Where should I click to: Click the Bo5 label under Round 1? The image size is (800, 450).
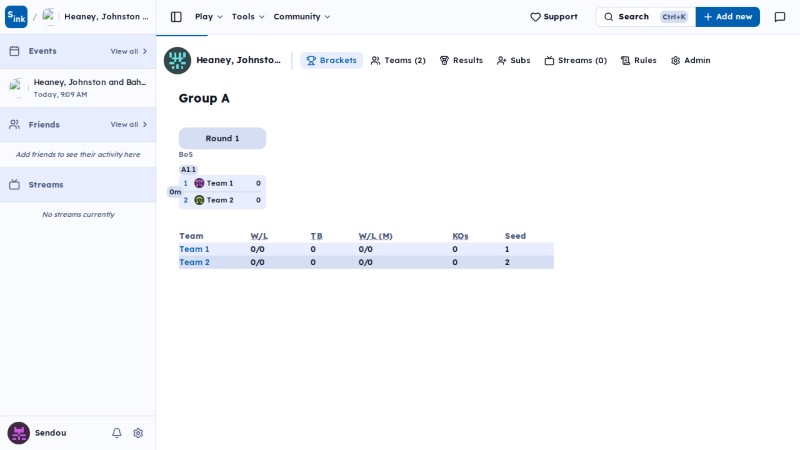point(186,154)
